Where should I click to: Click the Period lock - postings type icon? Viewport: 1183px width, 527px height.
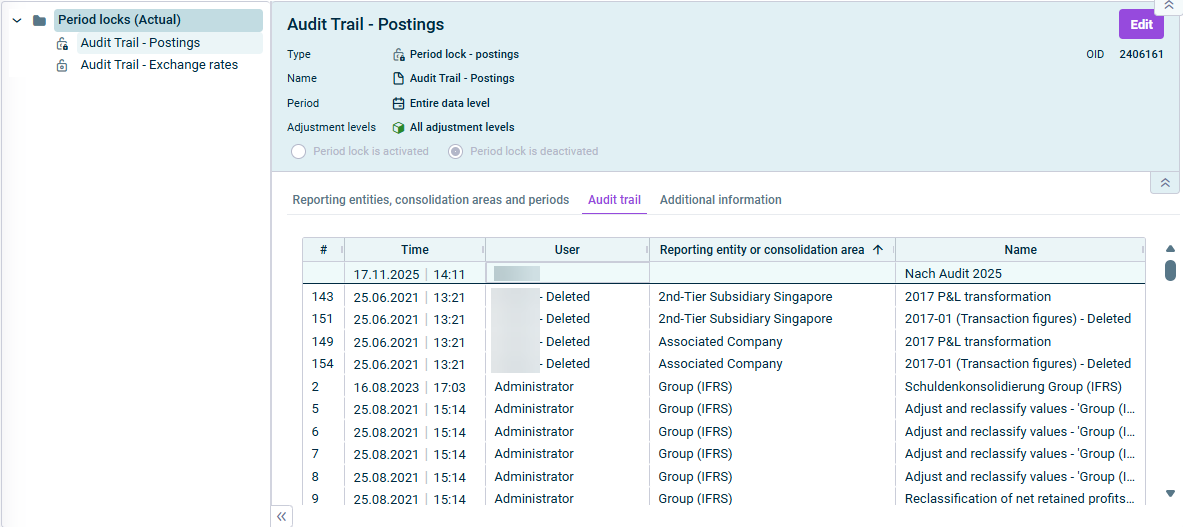coord(398,55)
